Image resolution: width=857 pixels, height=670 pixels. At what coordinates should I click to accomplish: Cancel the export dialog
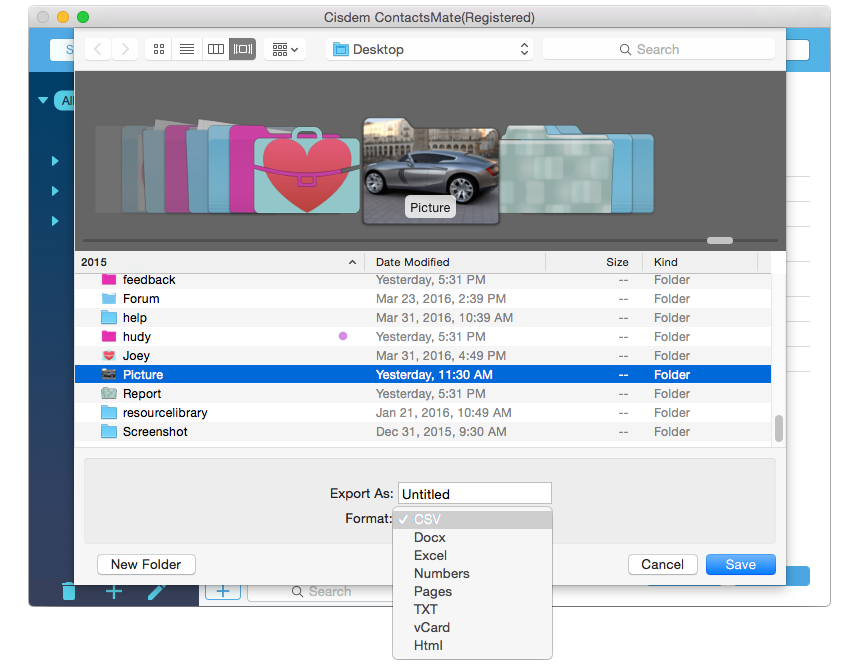point(662,565)
